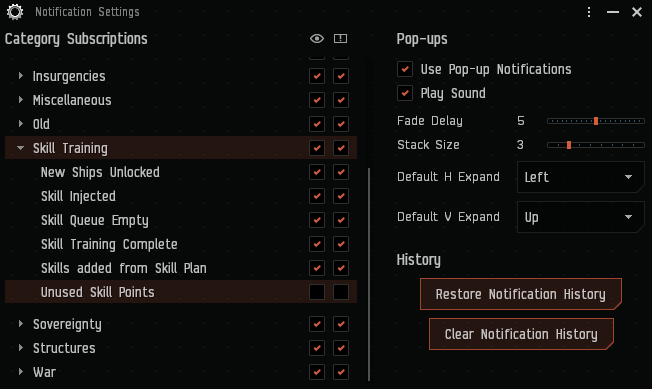Enable pop-up checkbox for Unused Skill Points

tap(341, 292)
